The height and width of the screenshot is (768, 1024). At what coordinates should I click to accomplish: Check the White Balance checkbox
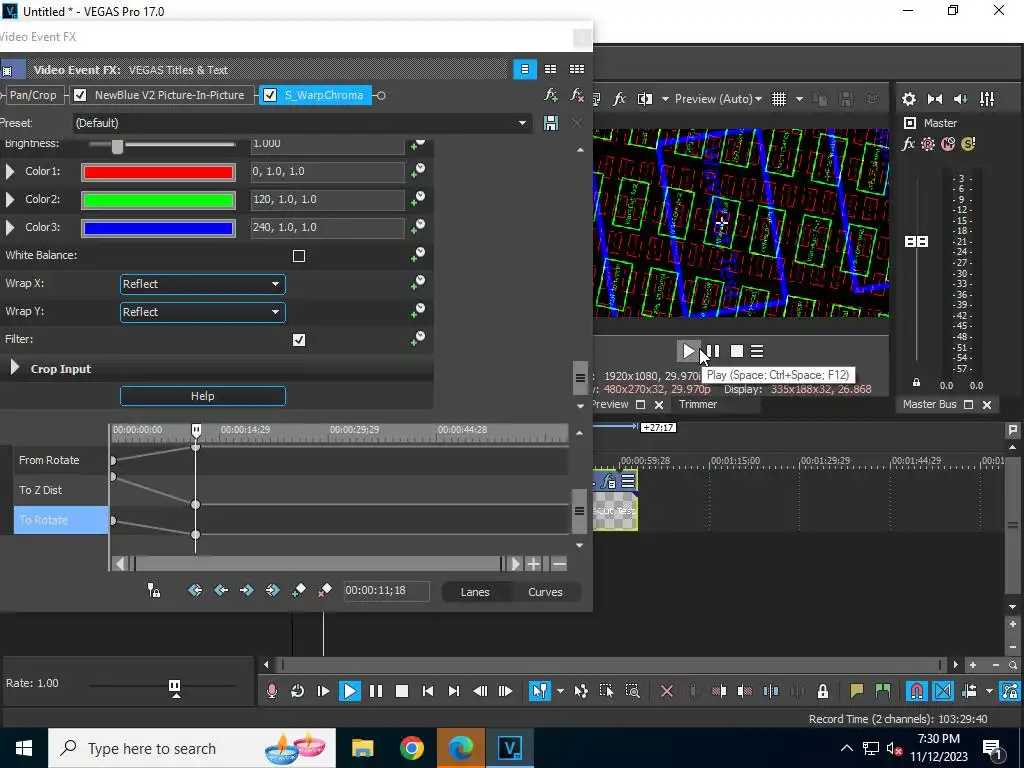pyautogui.click(x=299, y=256)
